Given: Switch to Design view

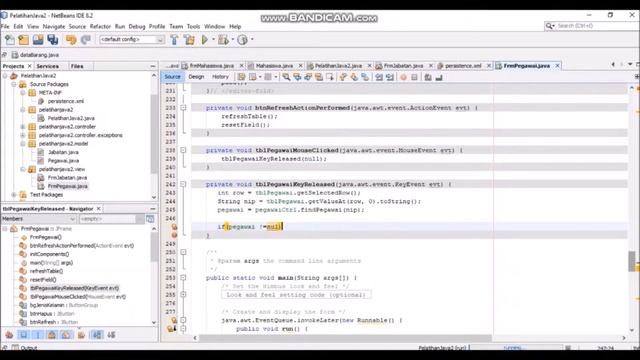Looking at the screenshot, I should 196,77.
